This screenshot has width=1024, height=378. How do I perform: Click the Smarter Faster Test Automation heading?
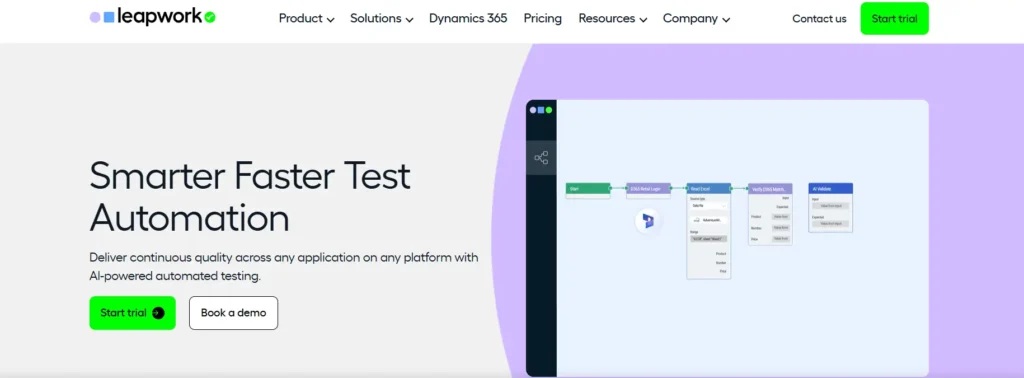point(250,197)
